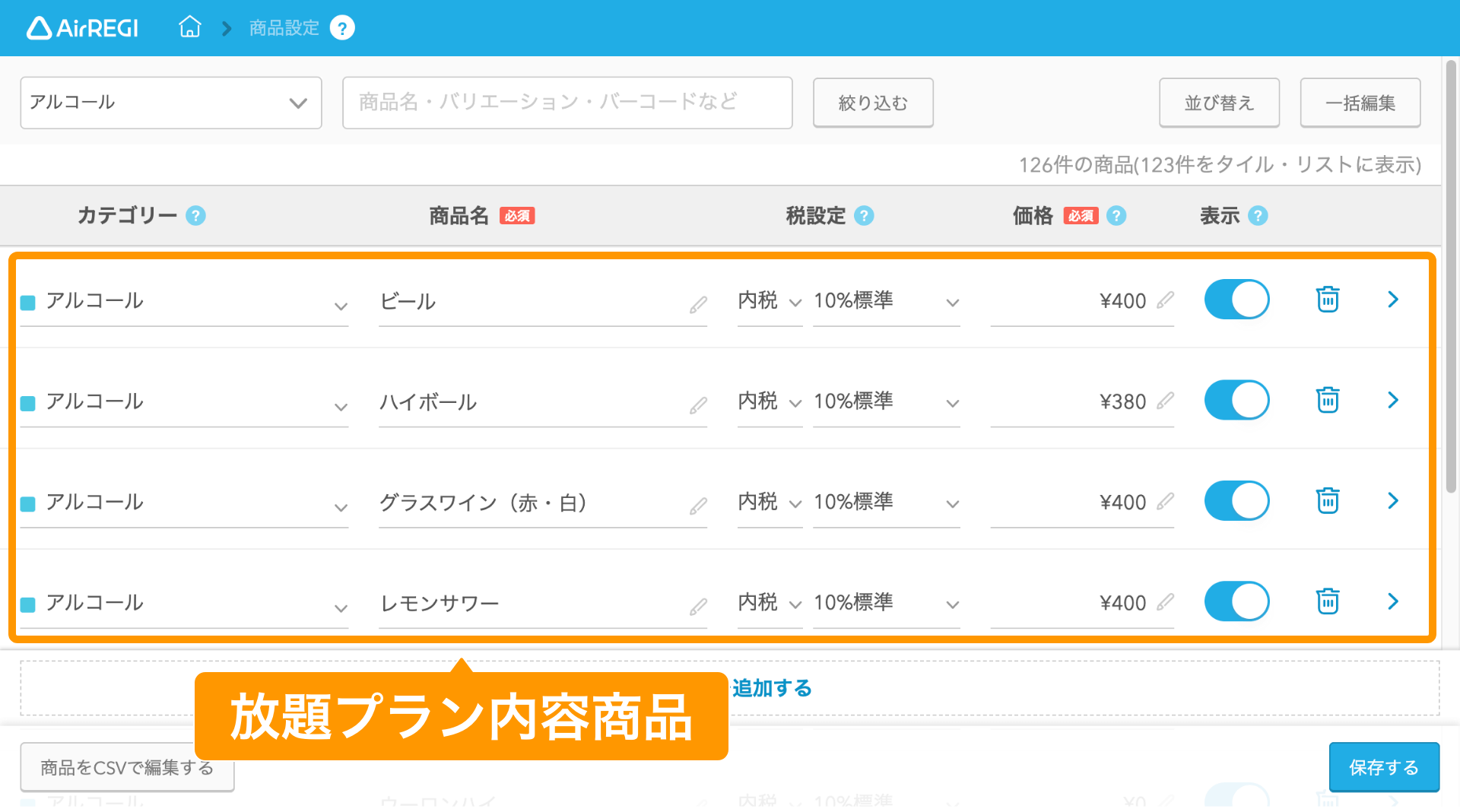Click the 並び替え sort button
Image resolution: width=1460 pixels, height=812 pixels.
(1219, 103)
